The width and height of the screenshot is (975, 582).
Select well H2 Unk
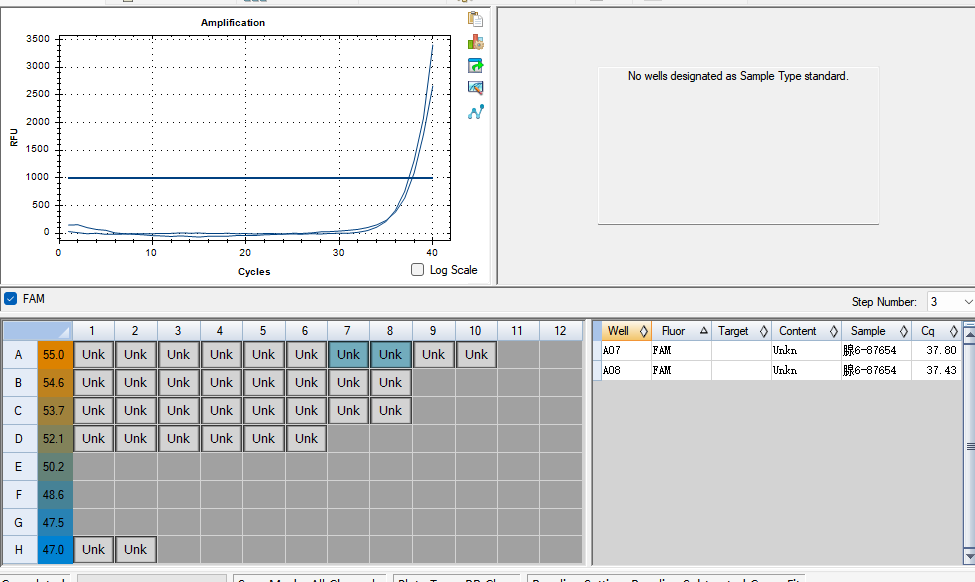pyautogui.click(x=136, y=550)
